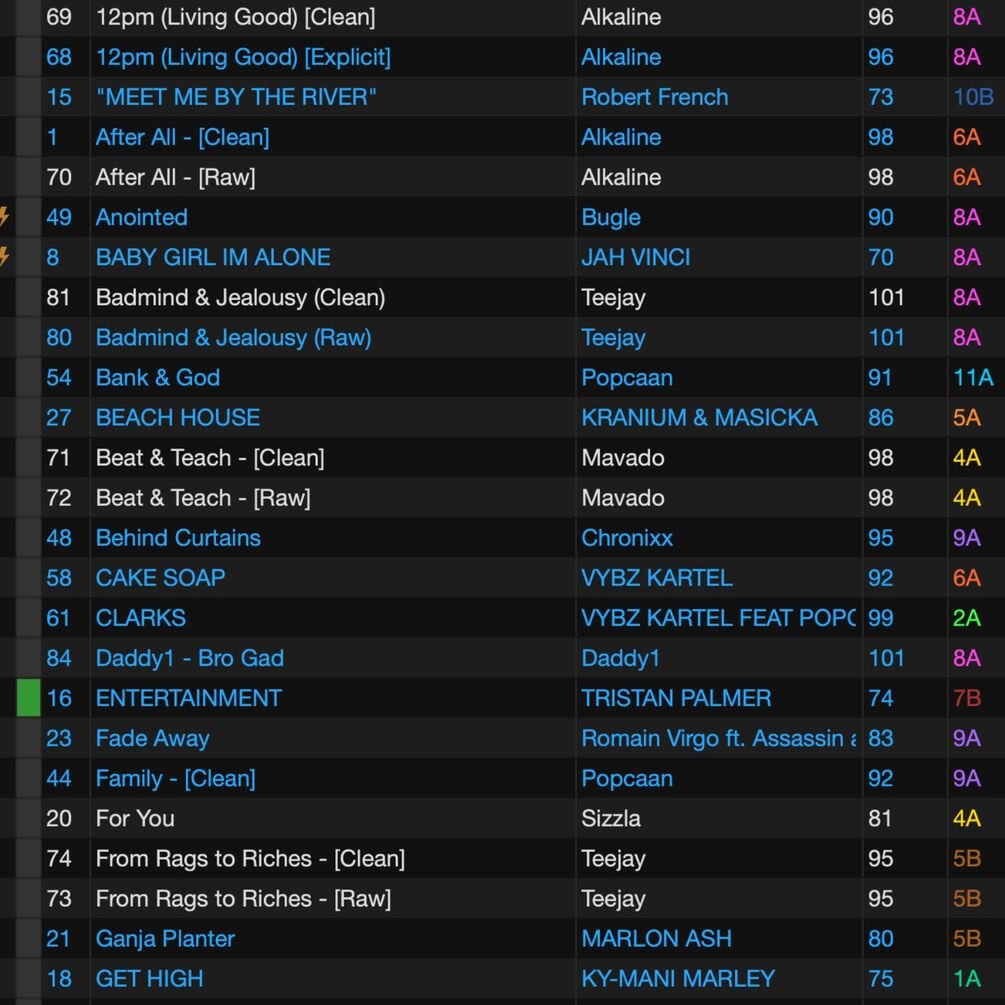
Task: Click the 10B key for MEET ME BY THE RIVER
Action: pos(973,97)
